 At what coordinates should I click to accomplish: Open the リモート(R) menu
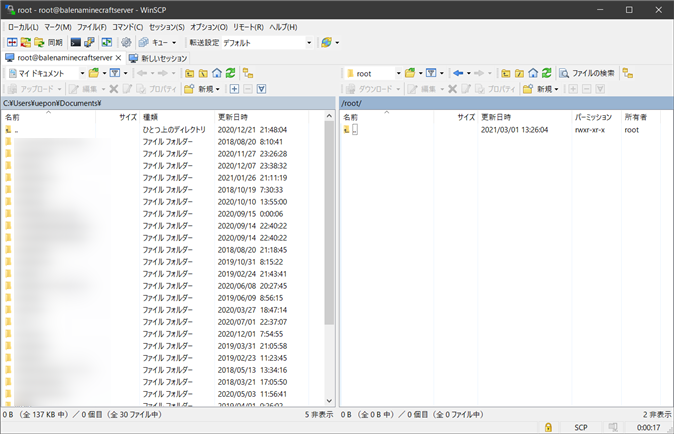pos(248,27)
